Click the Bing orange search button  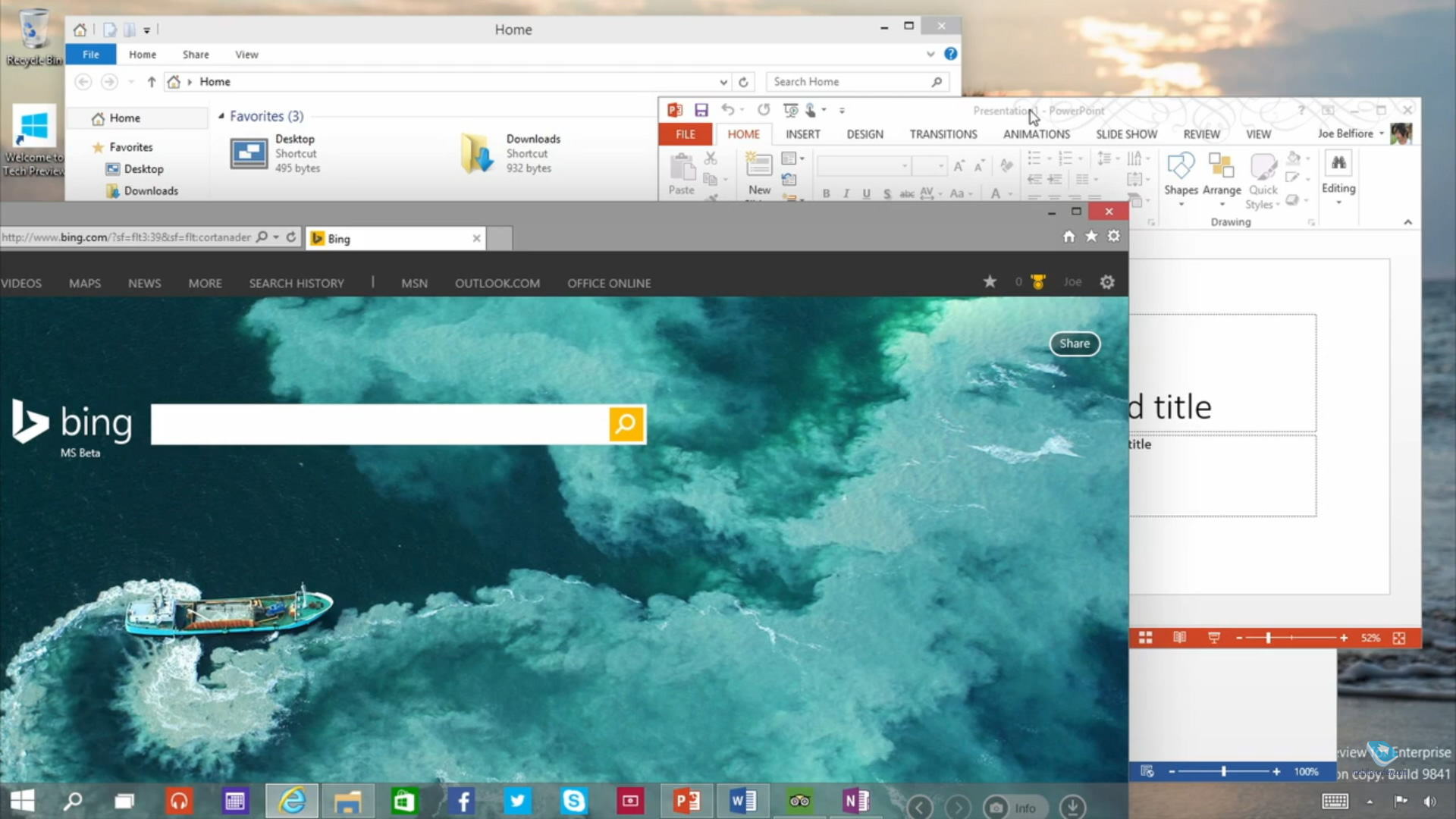coord(626,424)
